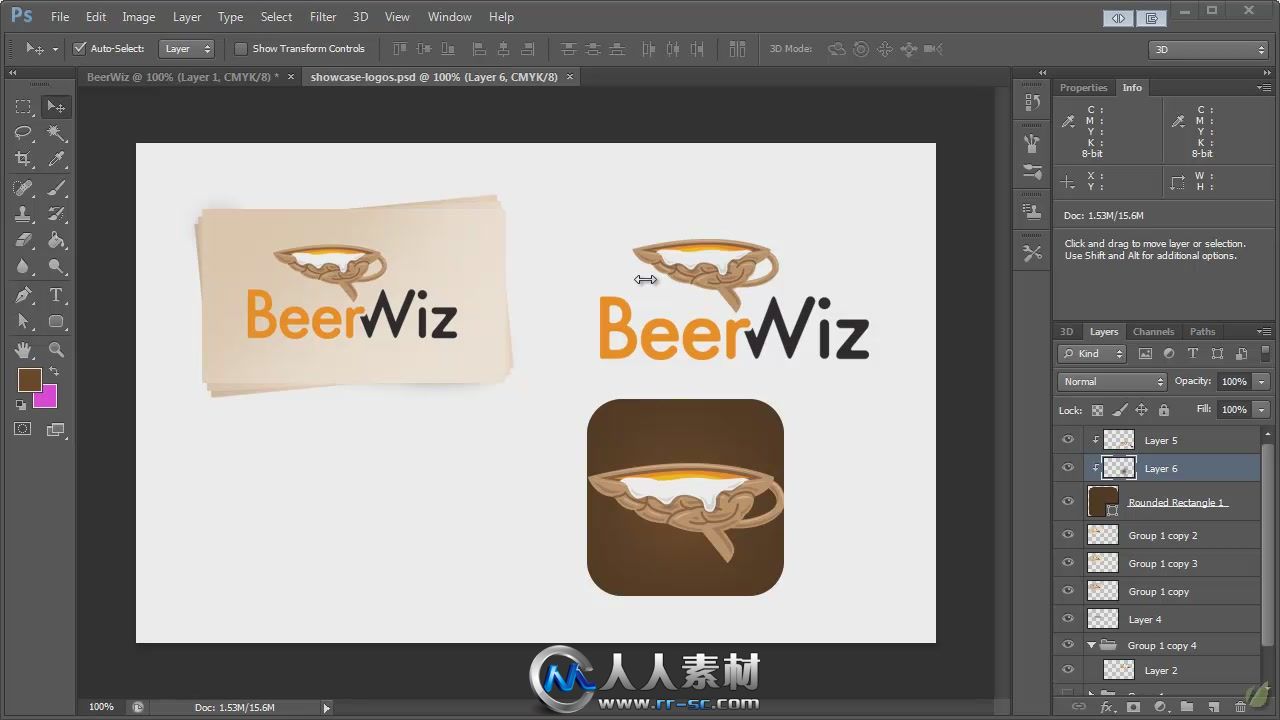Switch to the Paths panel tab
Screen dimensions: 1280x720
(x=1203, y=331)
